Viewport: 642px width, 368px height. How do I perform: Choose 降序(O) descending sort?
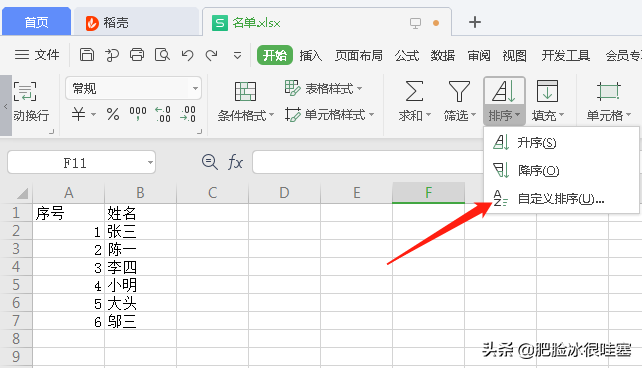point(561,170)
